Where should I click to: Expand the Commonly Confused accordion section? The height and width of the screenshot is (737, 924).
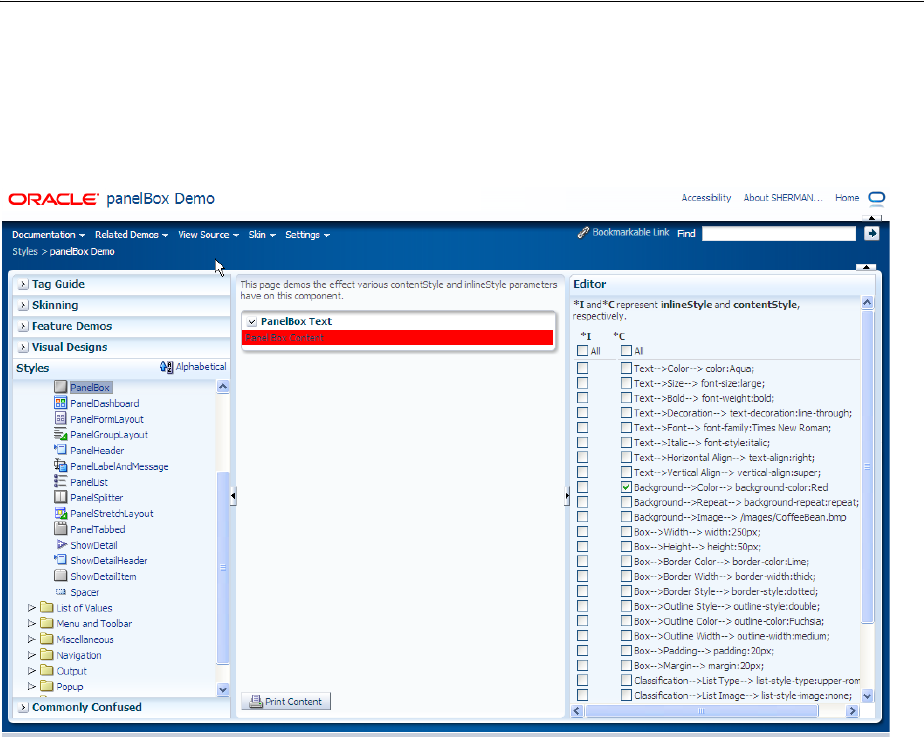click(23, 708)
